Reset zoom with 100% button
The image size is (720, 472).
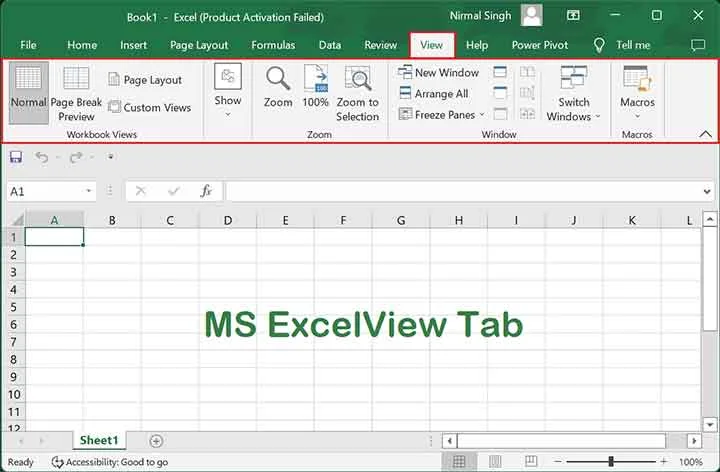coord(315,87)
